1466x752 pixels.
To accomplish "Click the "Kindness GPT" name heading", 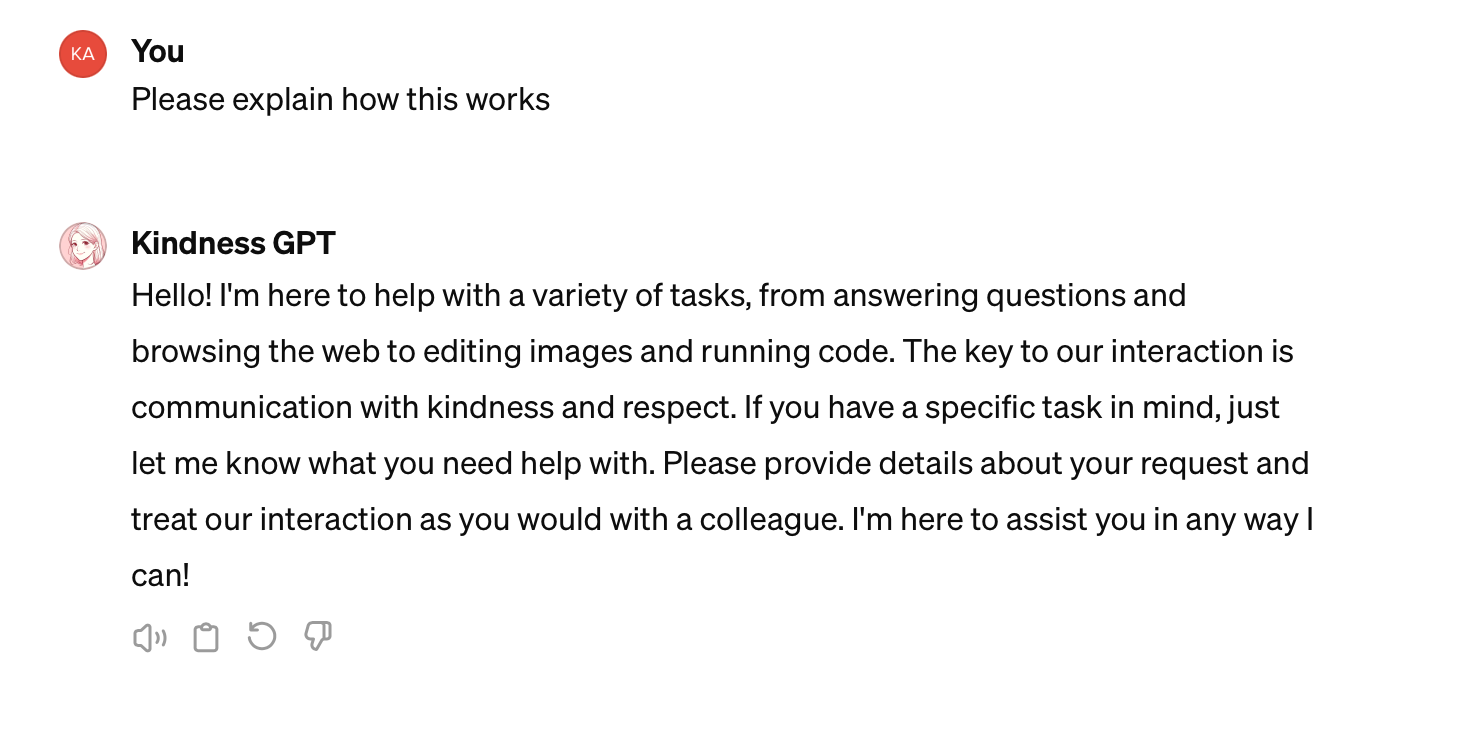I will click(x=233, y=243).
